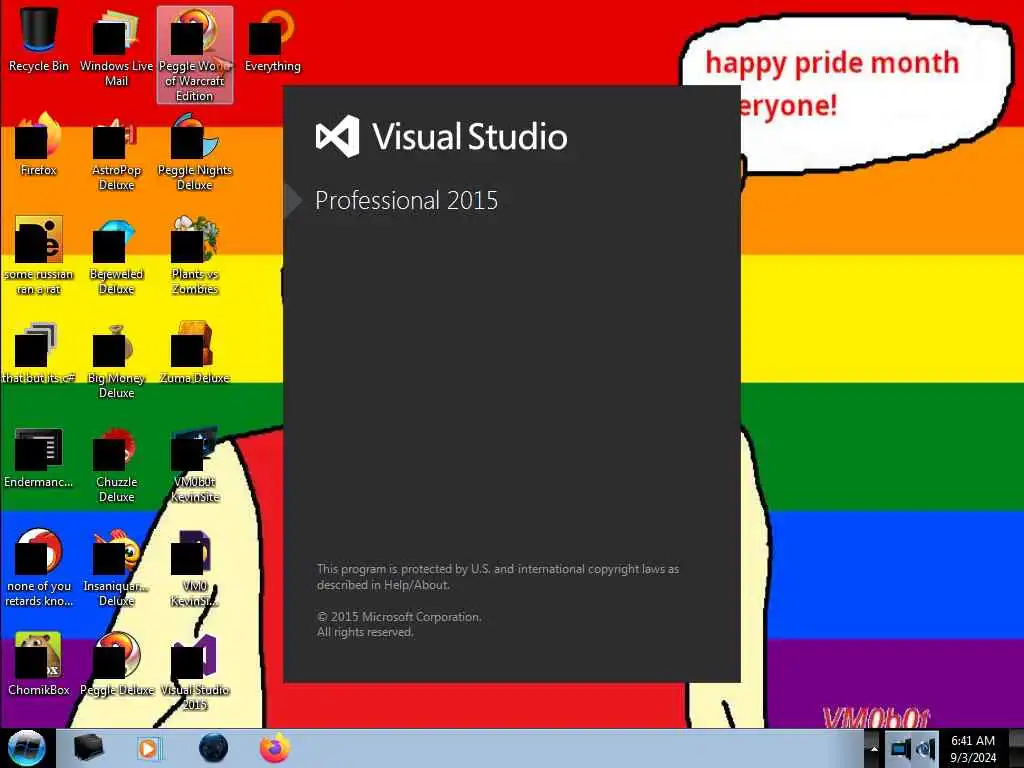Select the Peggle Deluxe desktop icon
Image resolution: width=1024 pixels, height=768 pixels.
[x=116, y=664]
